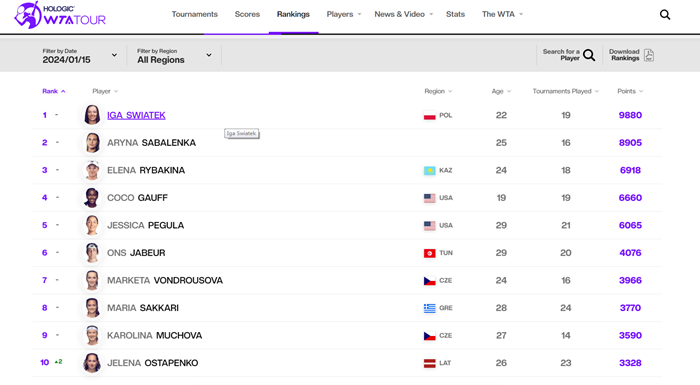Click Iga Swiatek's player photo

tap(92, 115)
